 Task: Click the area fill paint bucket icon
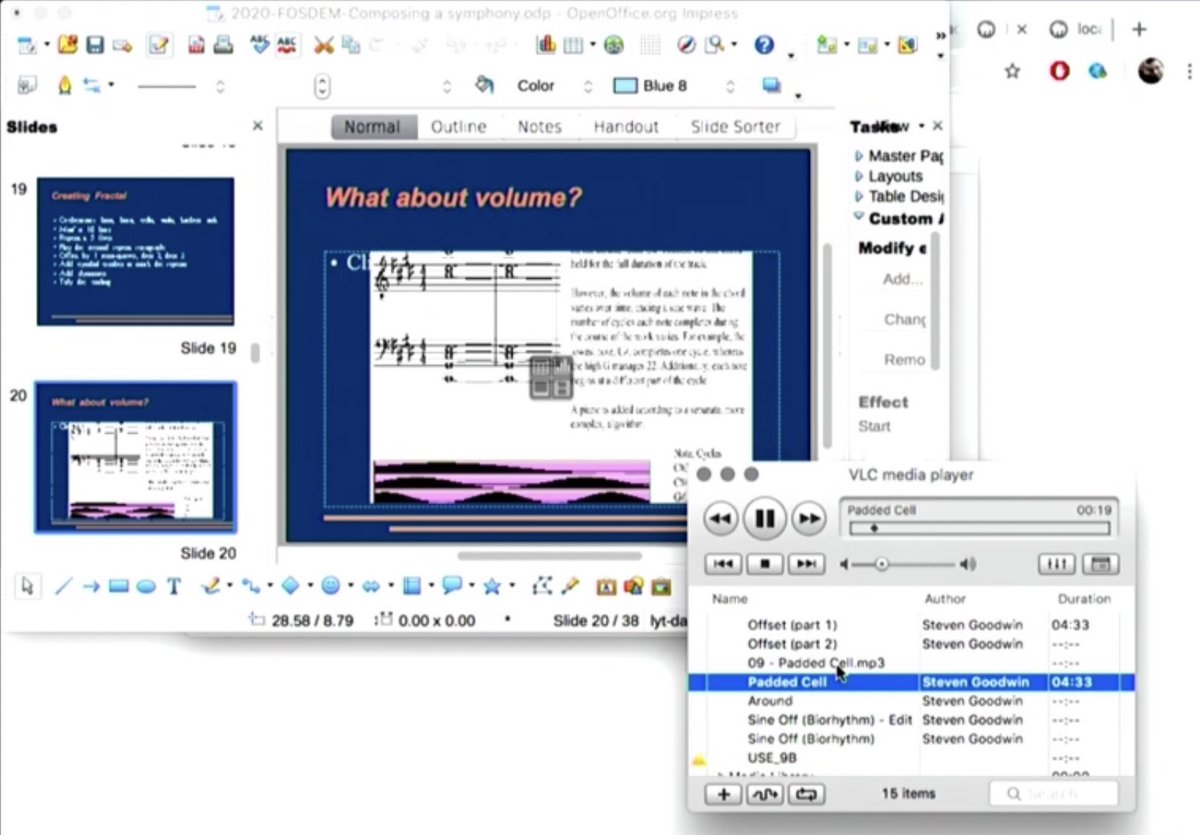[x=485, y=85]
